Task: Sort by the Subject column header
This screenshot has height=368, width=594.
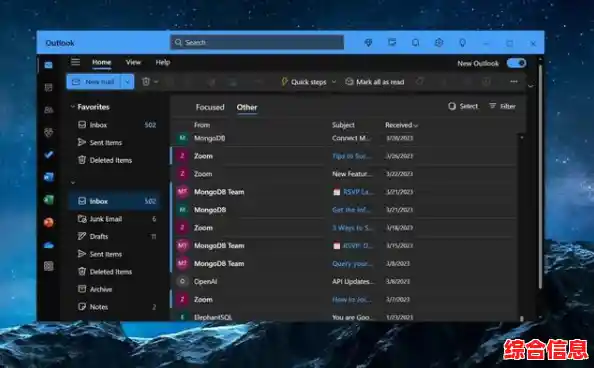Action: [x=343, y=125]
